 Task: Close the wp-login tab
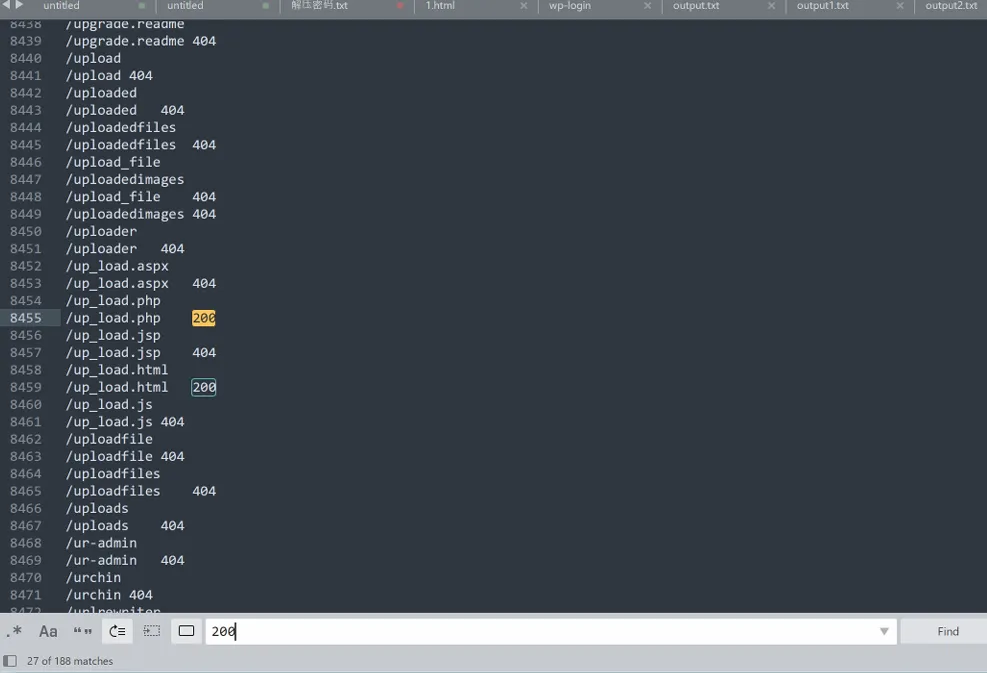click(647, 6)
